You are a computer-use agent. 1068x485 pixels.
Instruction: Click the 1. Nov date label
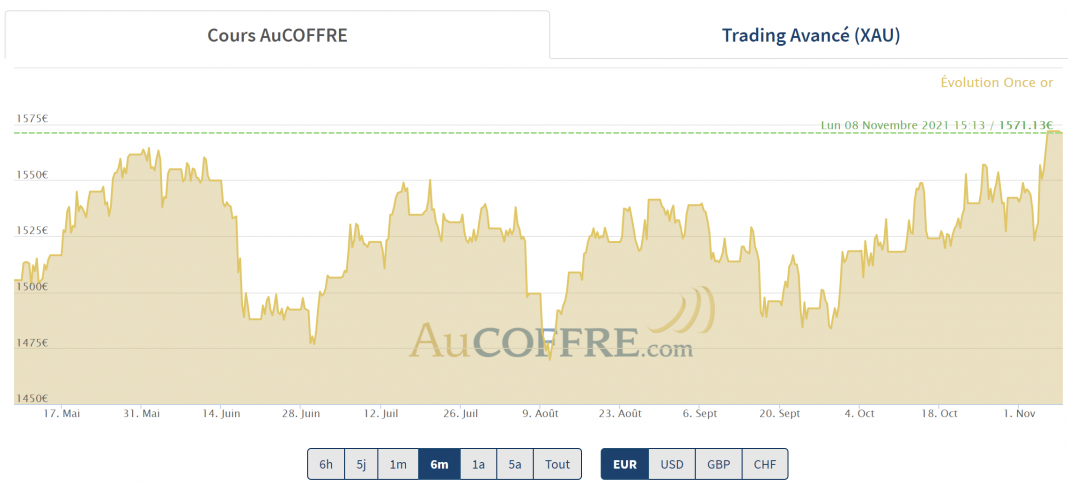(1018, 413)
